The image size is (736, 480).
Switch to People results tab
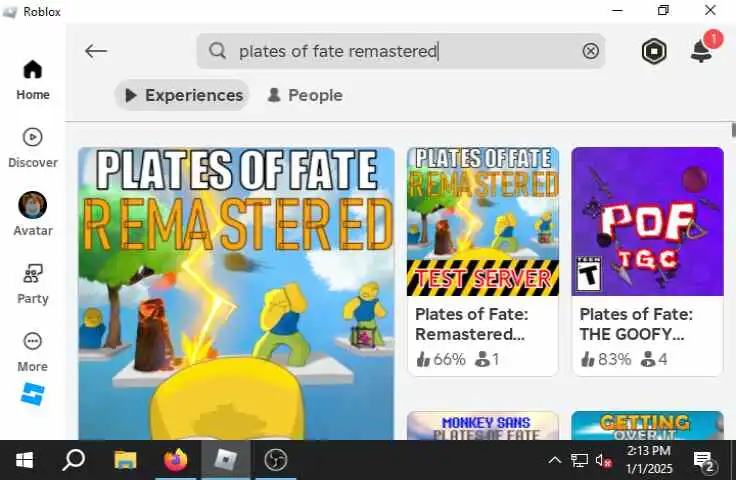click(x=305, y=95)
